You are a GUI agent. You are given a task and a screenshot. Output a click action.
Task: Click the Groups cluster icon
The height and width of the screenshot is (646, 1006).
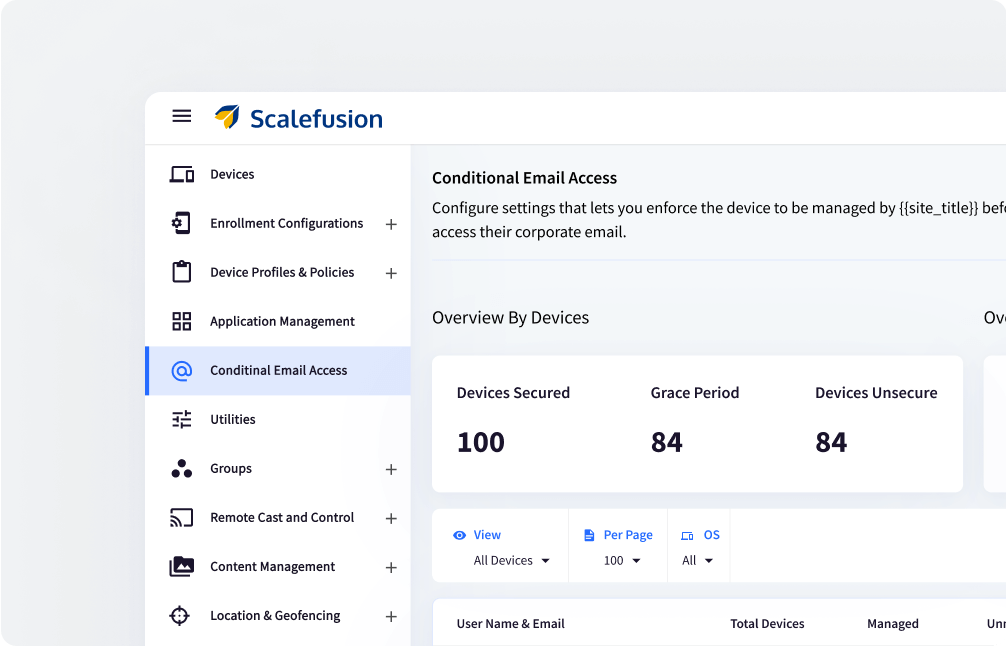pos(182,468)
